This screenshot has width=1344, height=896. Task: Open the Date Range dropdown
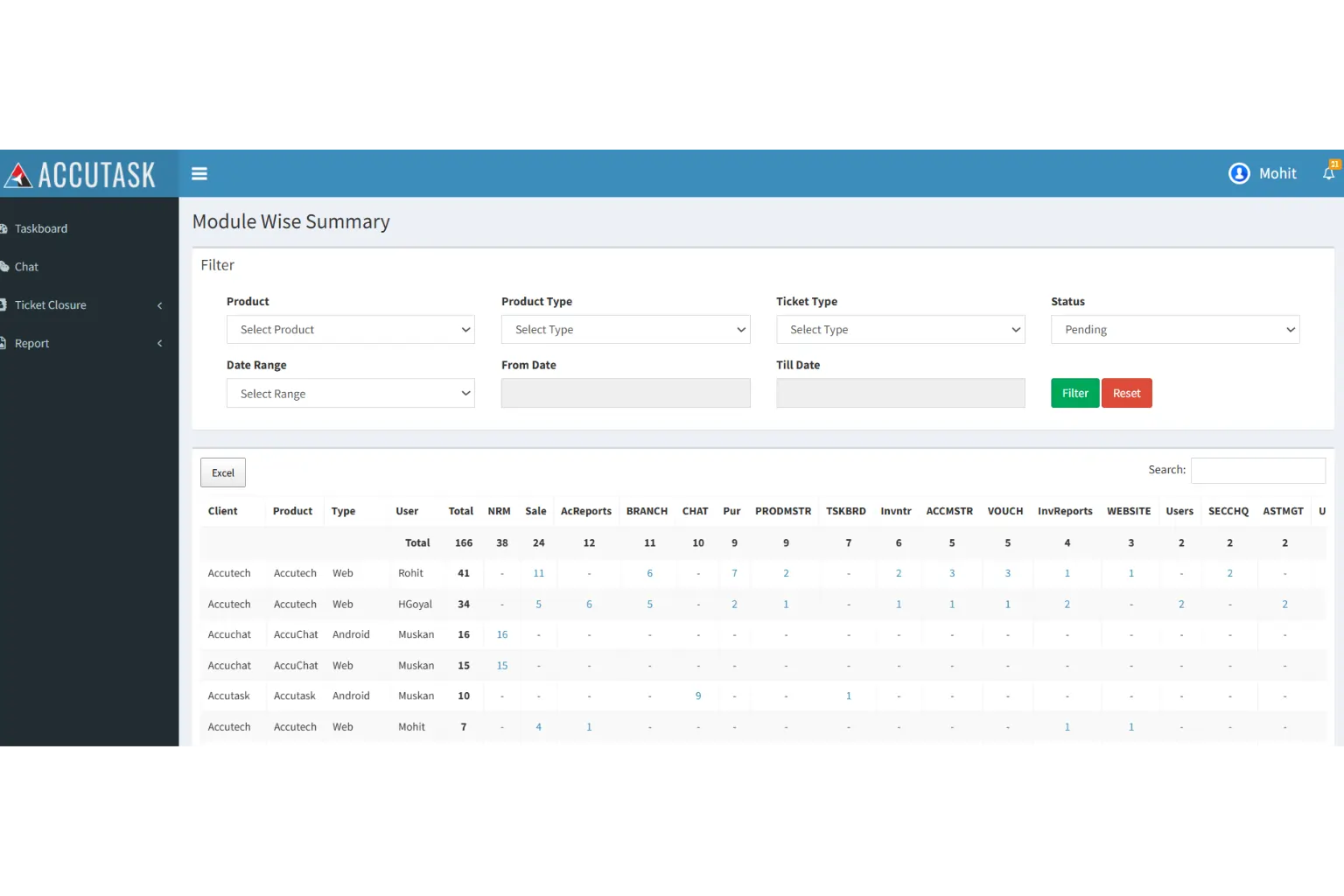pyautogui.click(x=351, y=394)
